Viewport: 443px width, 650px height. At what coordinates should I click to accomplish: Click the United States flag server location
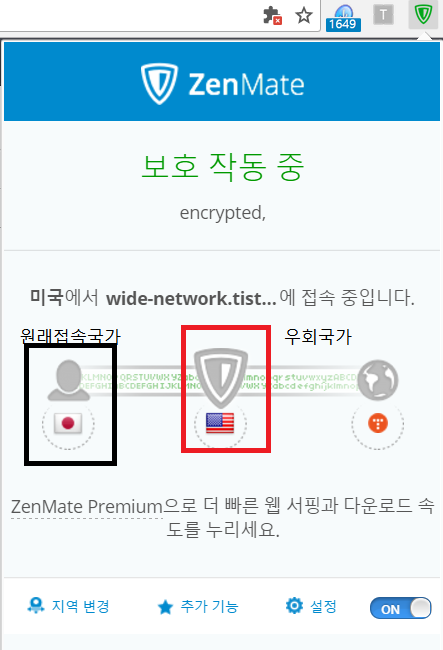(x=220, y=423)
